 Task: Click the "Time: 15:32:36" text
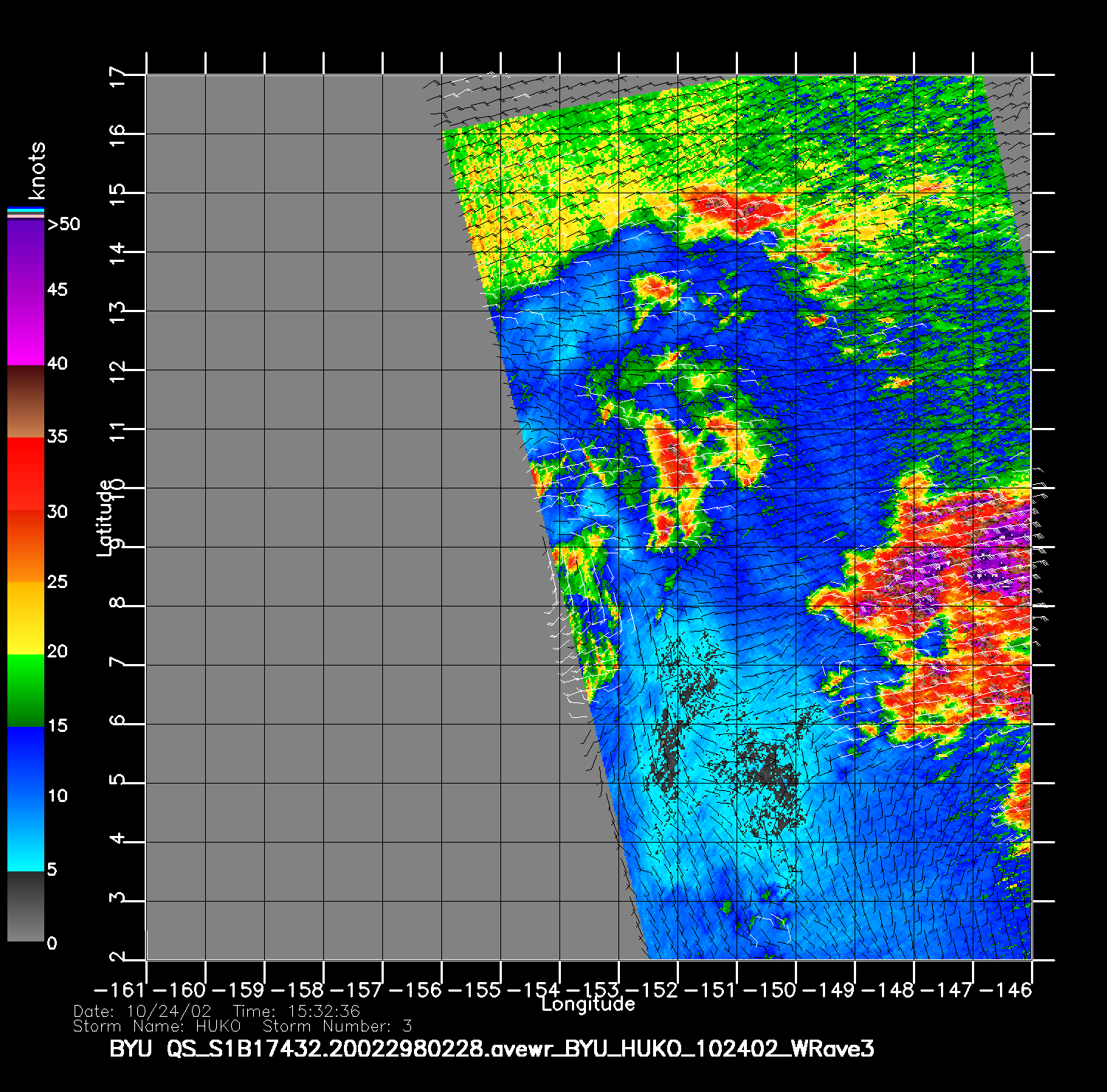tap(297, 1011)
